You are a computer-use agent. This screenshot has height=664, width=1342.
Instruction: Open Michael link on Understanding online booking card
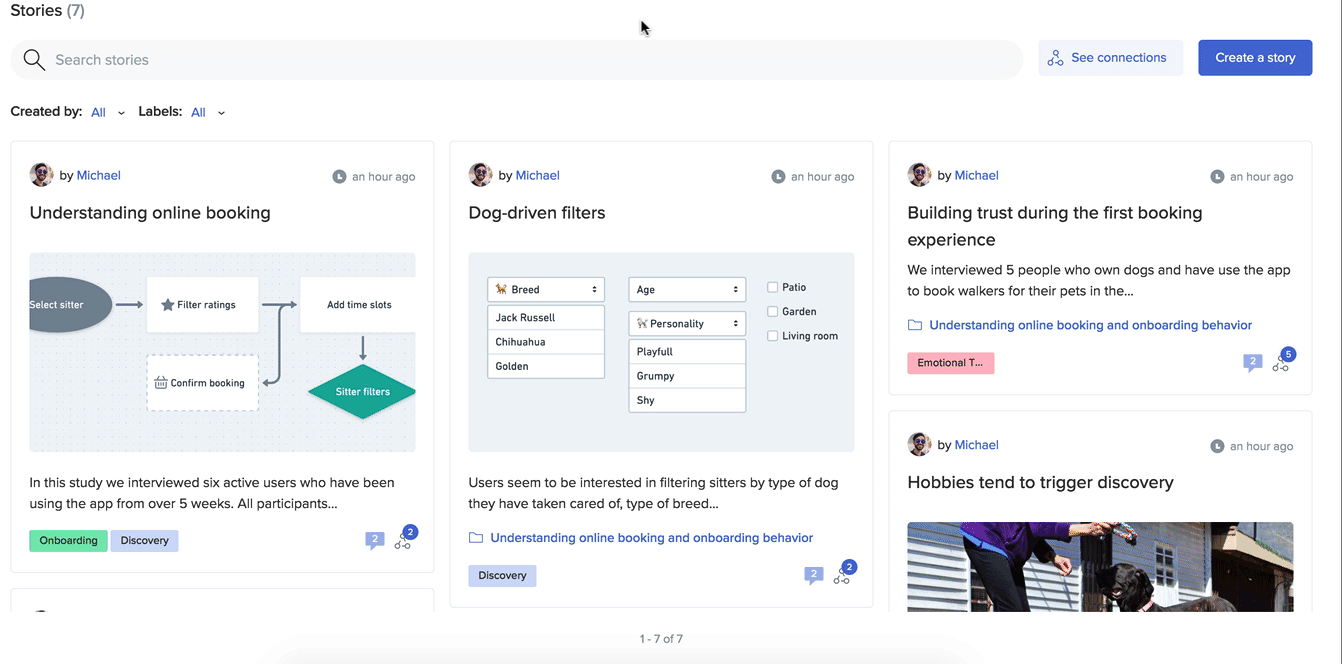coord(99,175)
